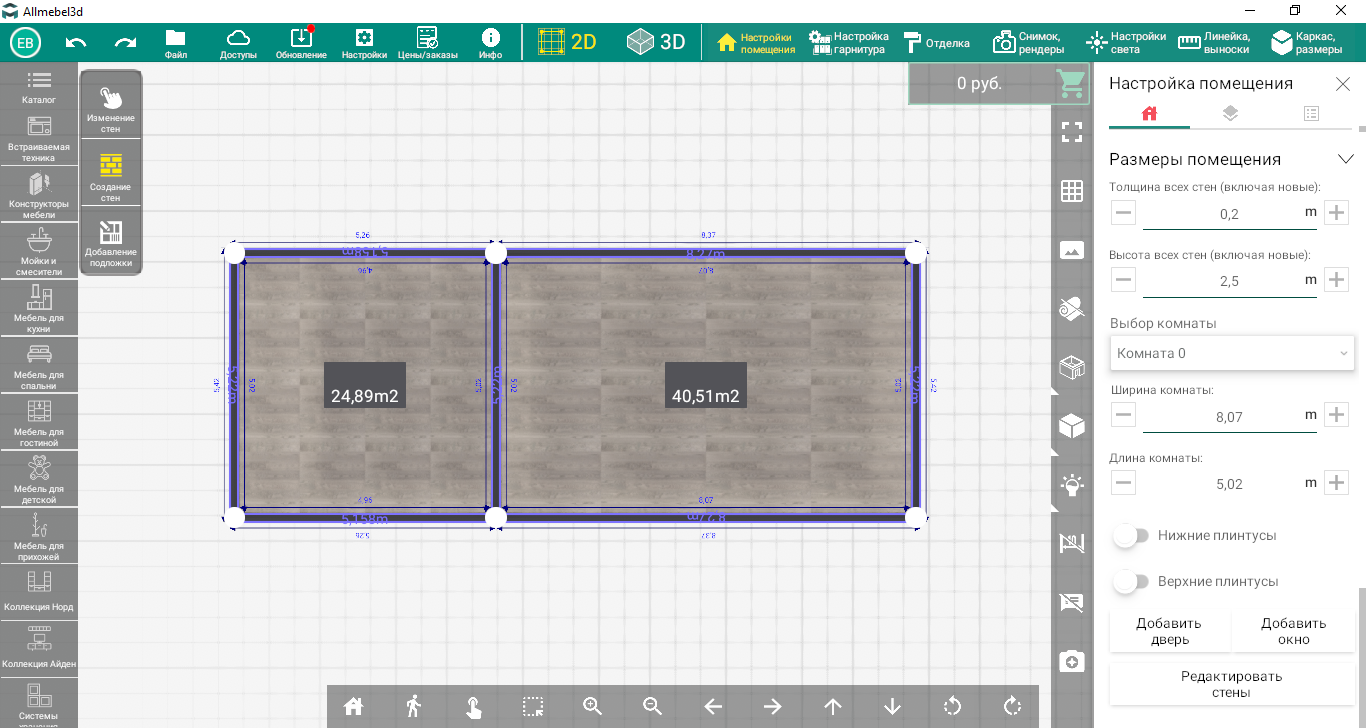
Task: Open the shopping cart icon
Action: [x=1071, y=84]
